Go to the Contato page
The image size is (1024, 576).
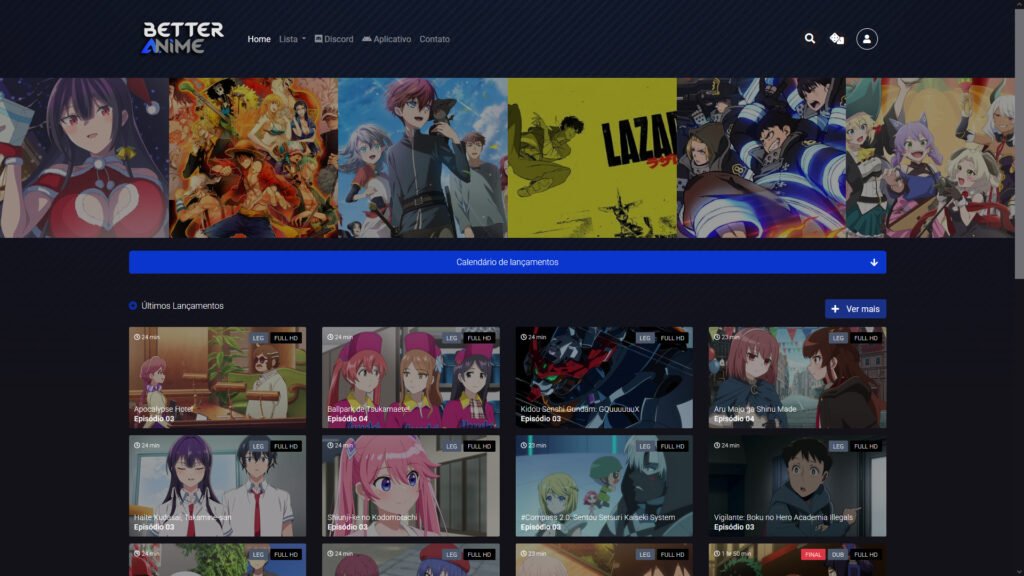click(x=434, y=39)
